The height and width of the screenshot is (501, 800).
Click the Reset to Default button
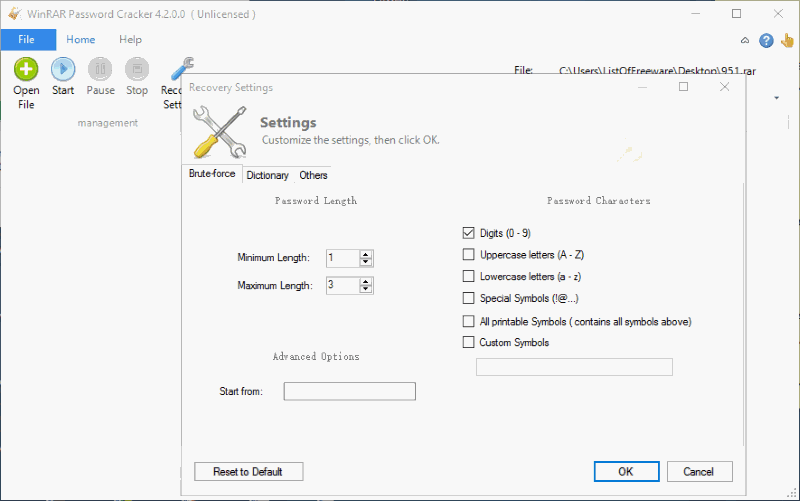(248, 471)
